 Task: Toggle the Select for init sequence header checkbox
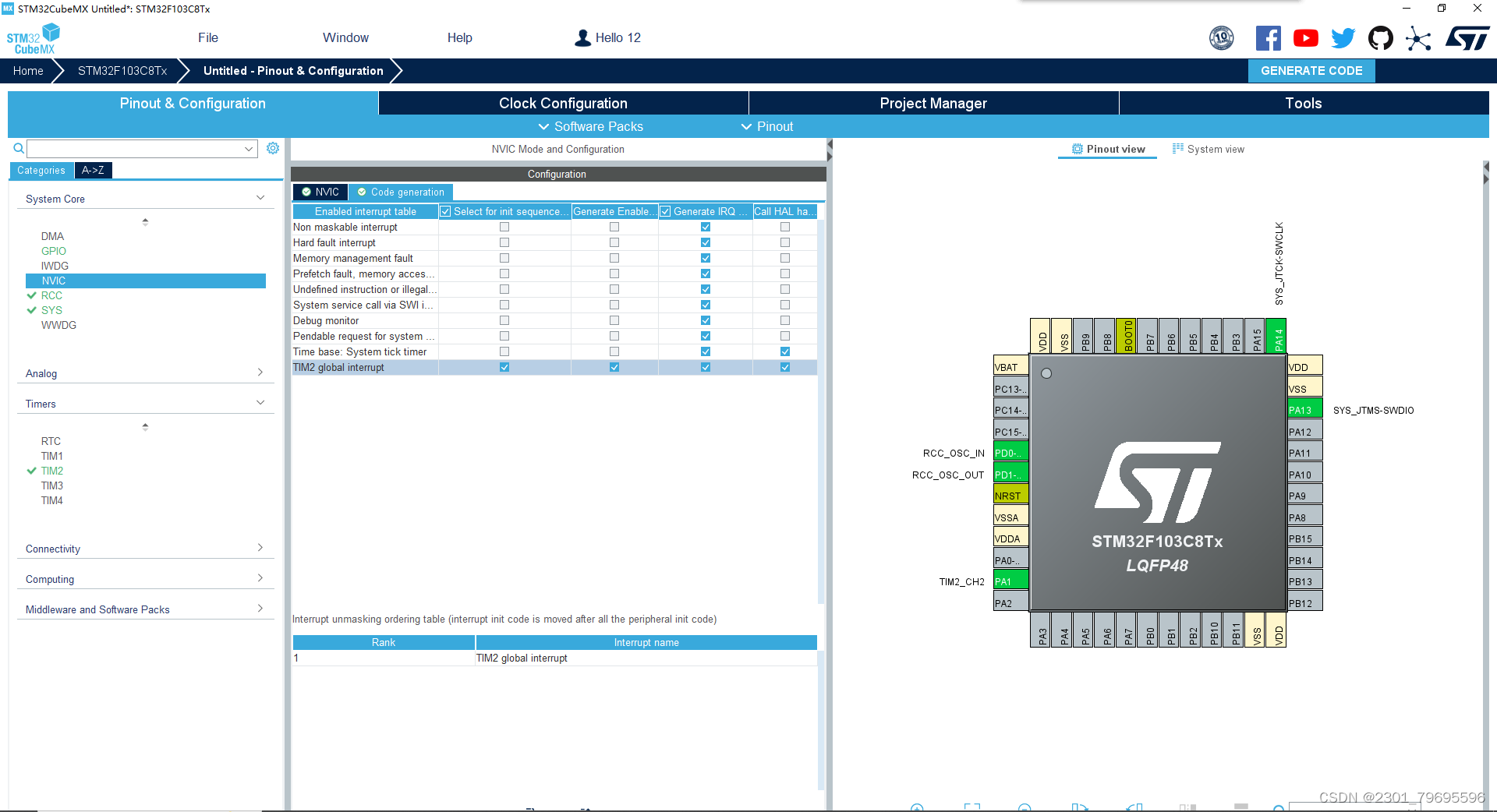click(446, 211)
